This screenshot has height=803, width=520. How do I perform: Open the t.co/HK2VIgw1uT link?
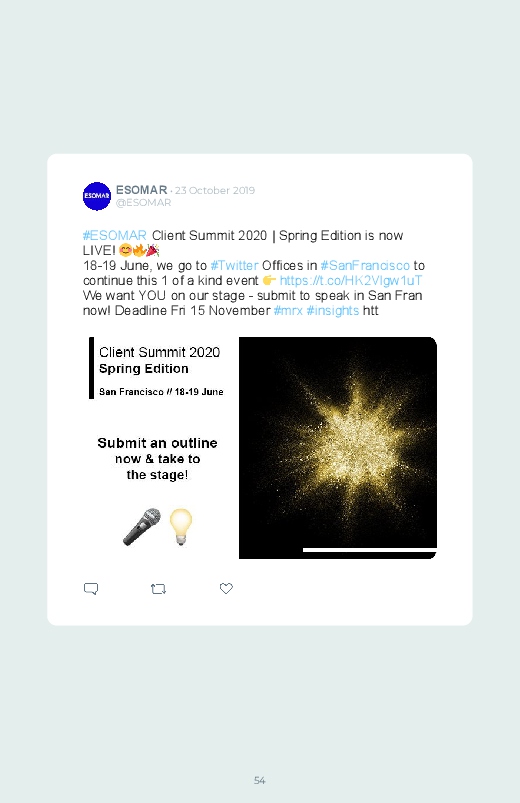coord(351,280)
